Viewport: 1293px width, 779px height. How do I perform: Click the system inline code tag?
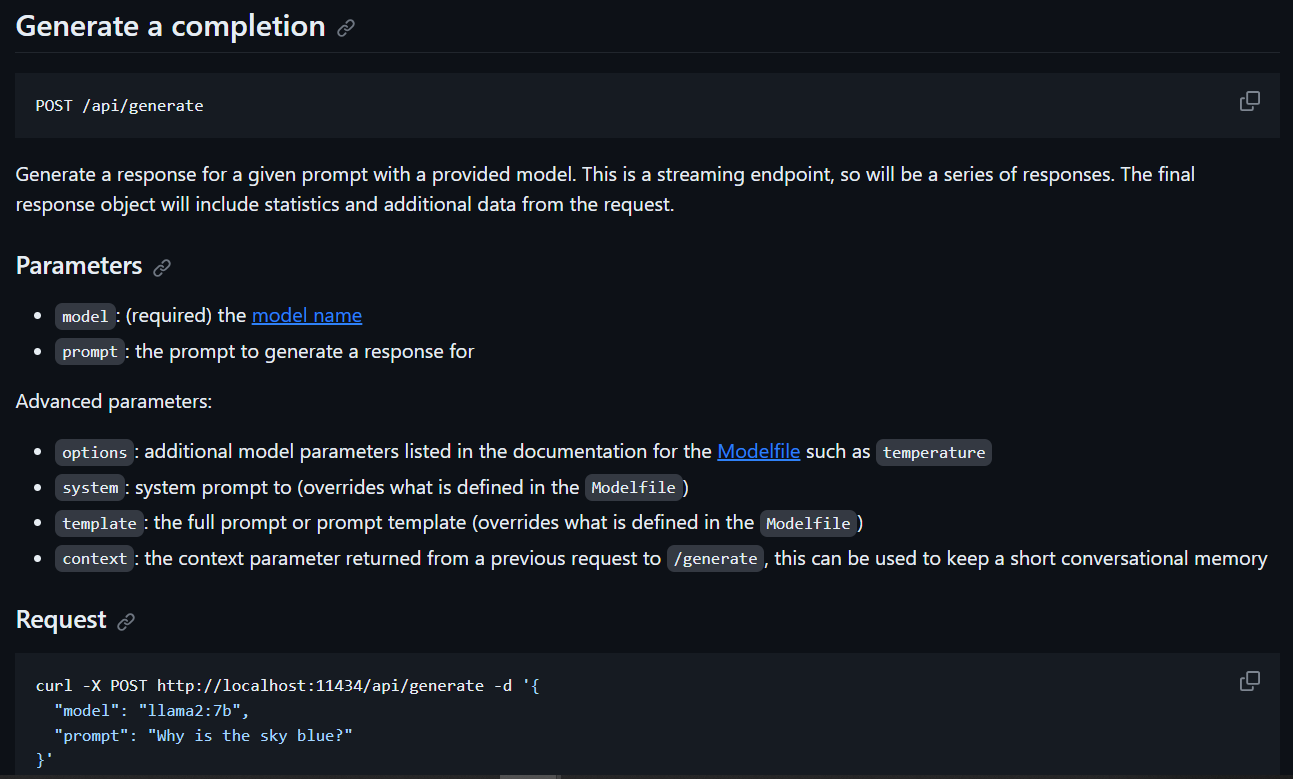tap(90, 487)
